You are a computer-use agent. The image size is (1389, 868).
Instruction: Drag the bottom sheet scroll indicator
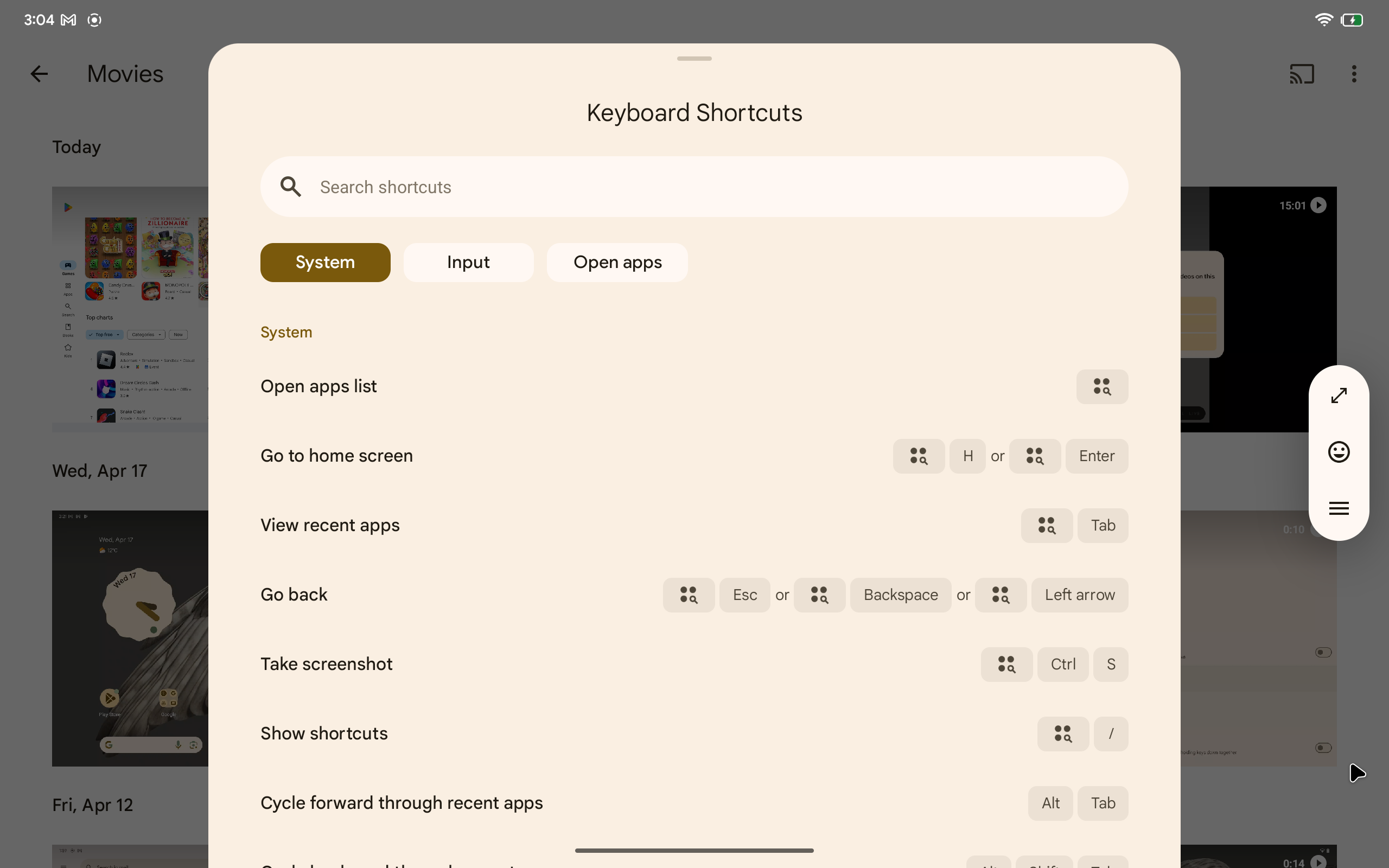(694, 58)
